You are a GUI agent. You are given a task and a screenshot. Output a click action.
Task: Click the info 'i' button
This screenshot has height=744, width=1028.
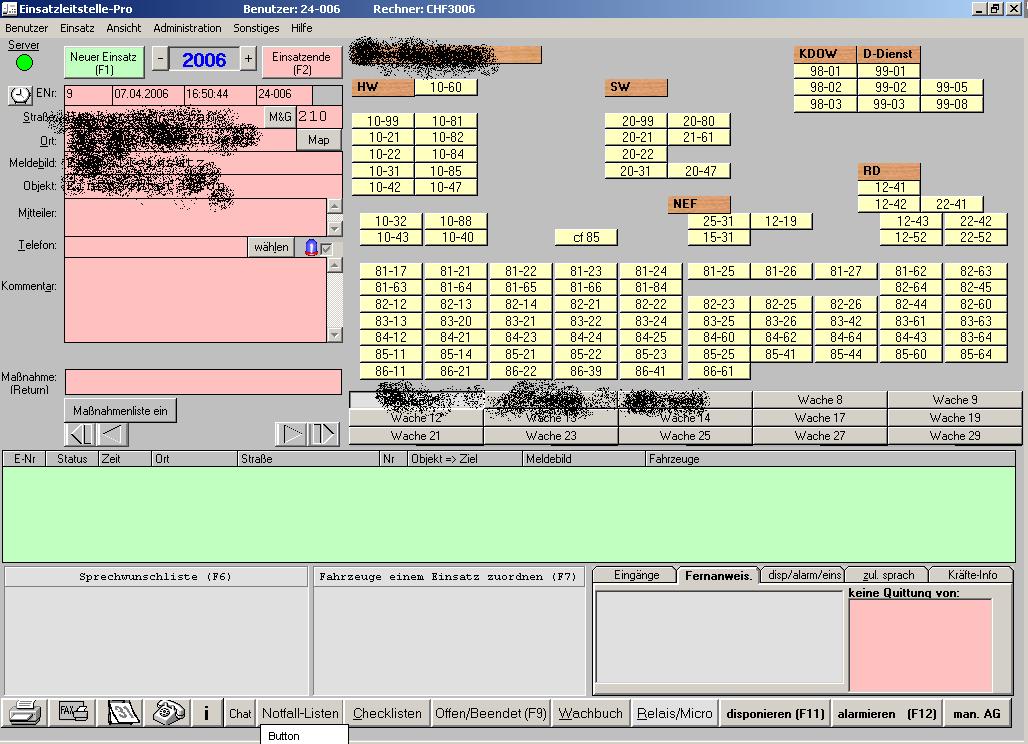pos(206,713)
